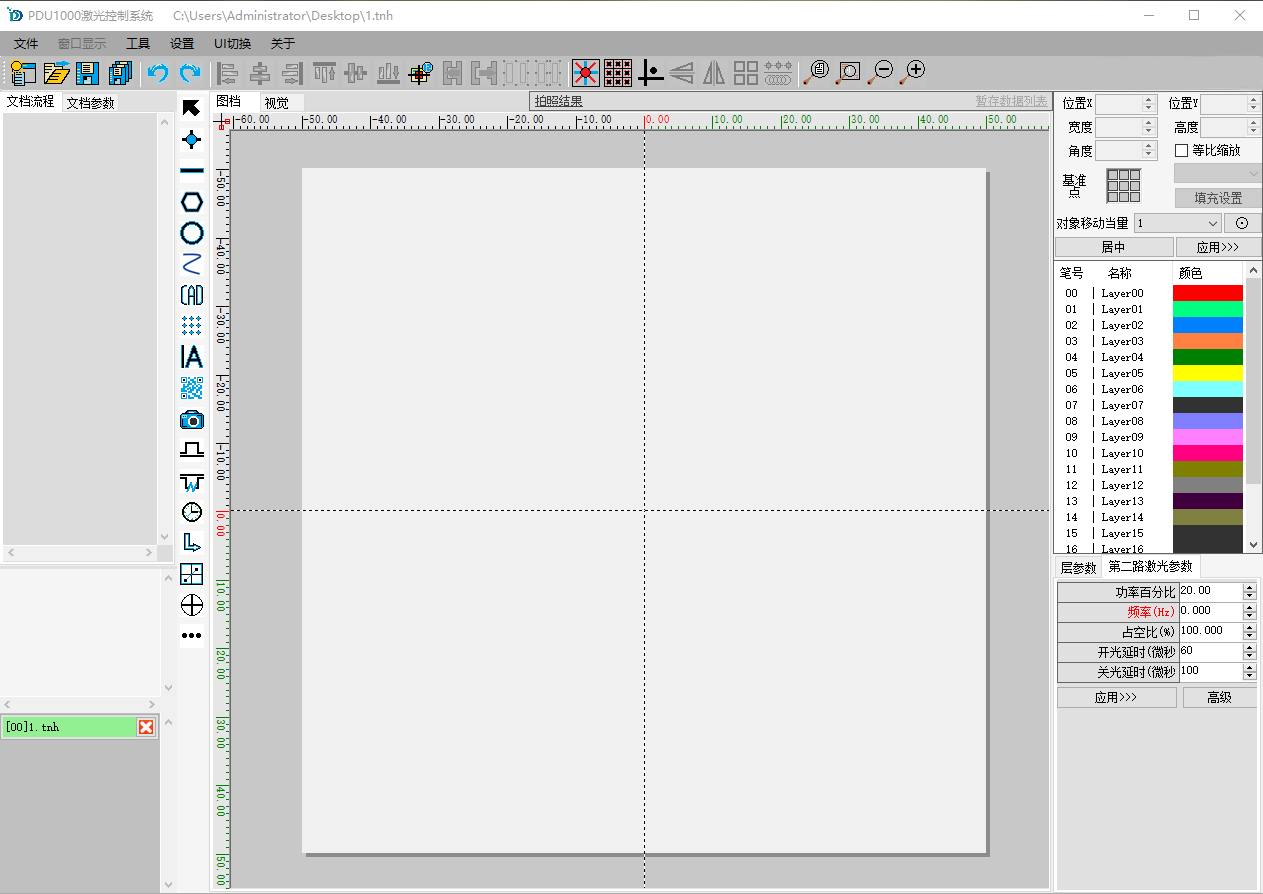Open the camera capture tool
The image size is (1263, 894).
coord(191,420)
